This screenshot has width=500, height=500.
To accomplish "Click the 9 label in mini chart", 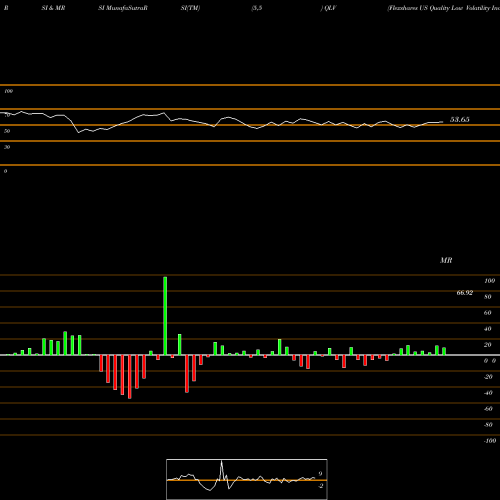I will pyautogui.click(x=320, y=474).
